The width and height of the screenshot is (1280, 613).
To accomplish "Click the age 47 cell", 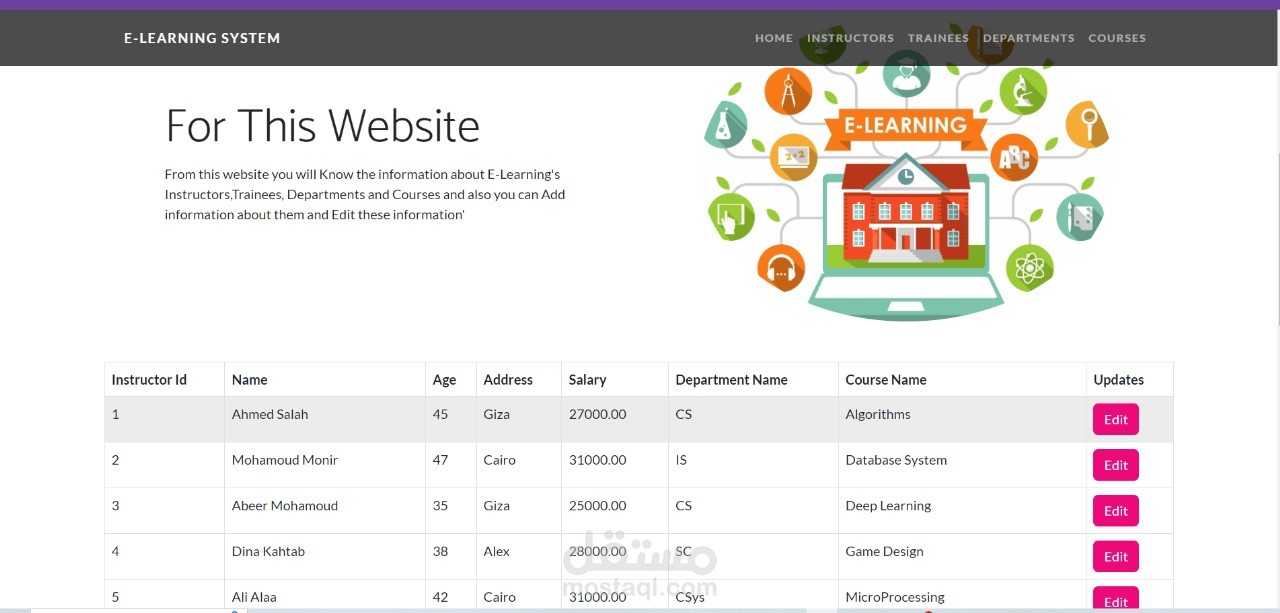I will [x=451, y=465].
